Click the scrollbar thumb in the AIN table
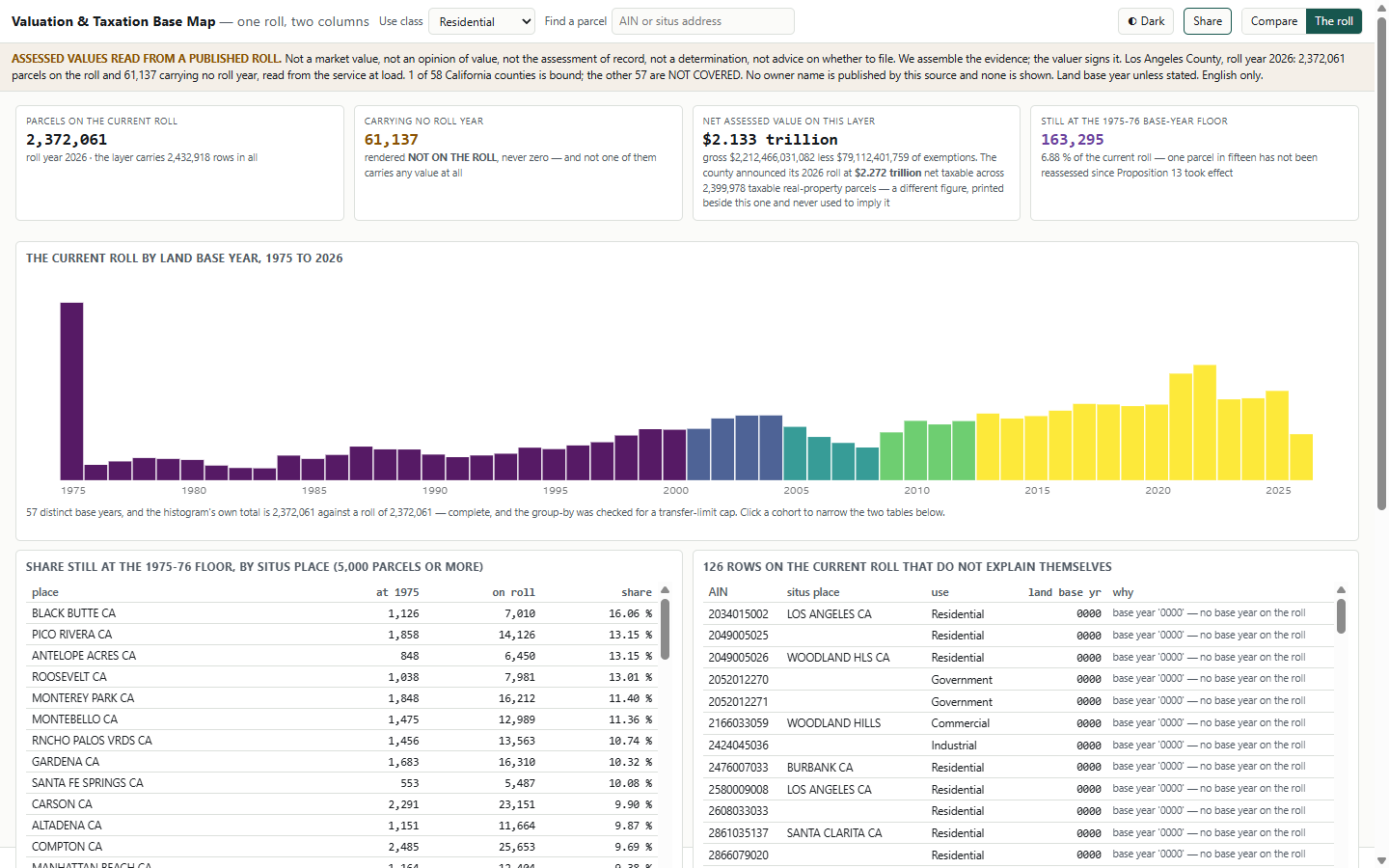 [1341, 615]
